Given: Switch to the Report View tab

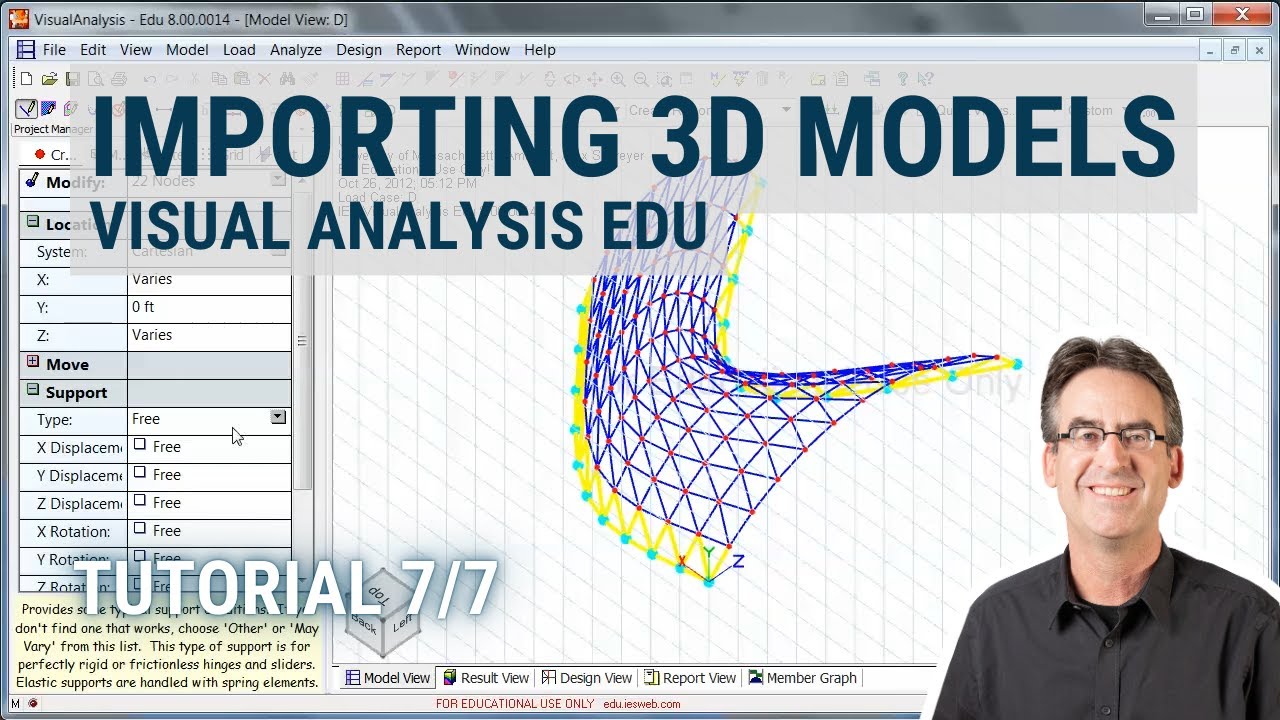Looking at the screenshot, I should pos(690,678).
